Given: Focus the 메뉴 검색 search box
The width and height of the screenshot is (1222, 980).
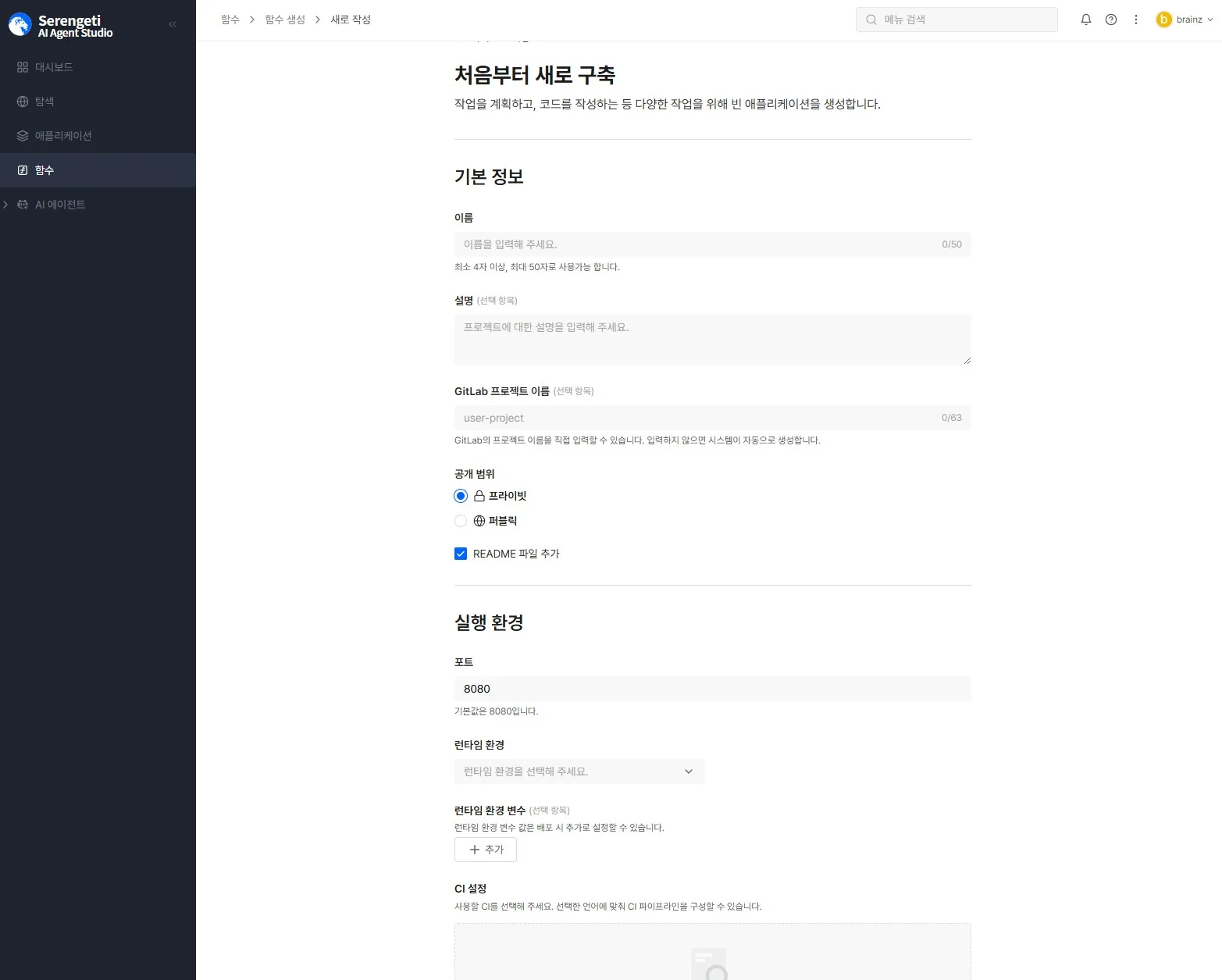Looking at the screenshot, I should point(964,20).
